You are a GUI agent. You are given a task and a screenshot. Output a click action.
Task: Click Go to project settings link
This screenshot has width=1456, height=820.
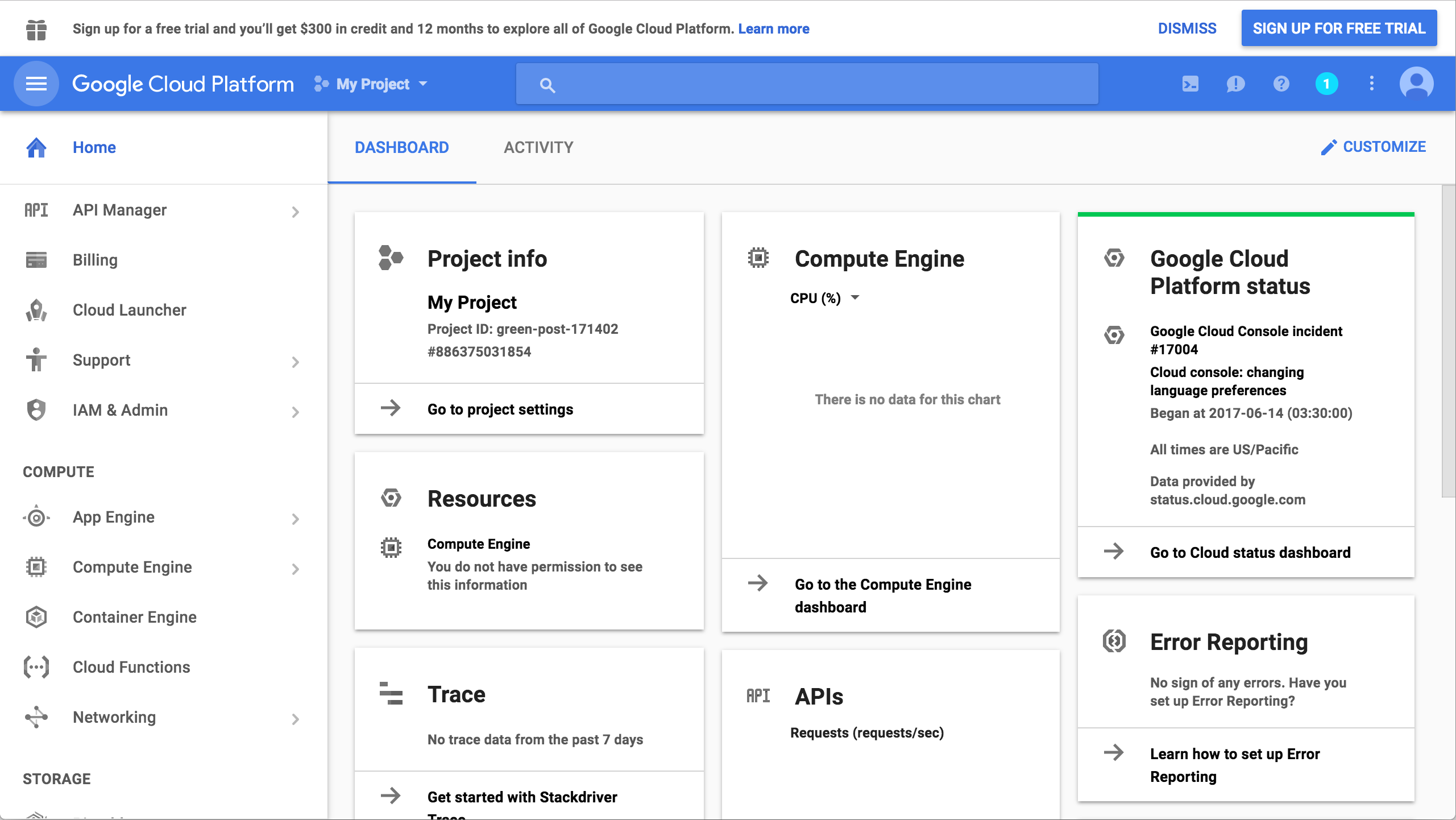click(x=499, y=408)
